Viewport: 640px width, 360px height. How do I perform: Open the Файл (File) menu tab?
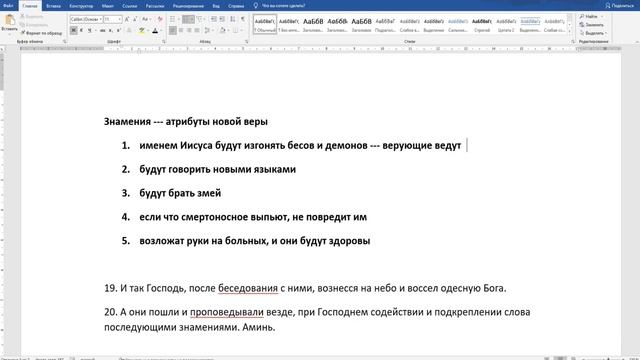[x=8, y=6]
